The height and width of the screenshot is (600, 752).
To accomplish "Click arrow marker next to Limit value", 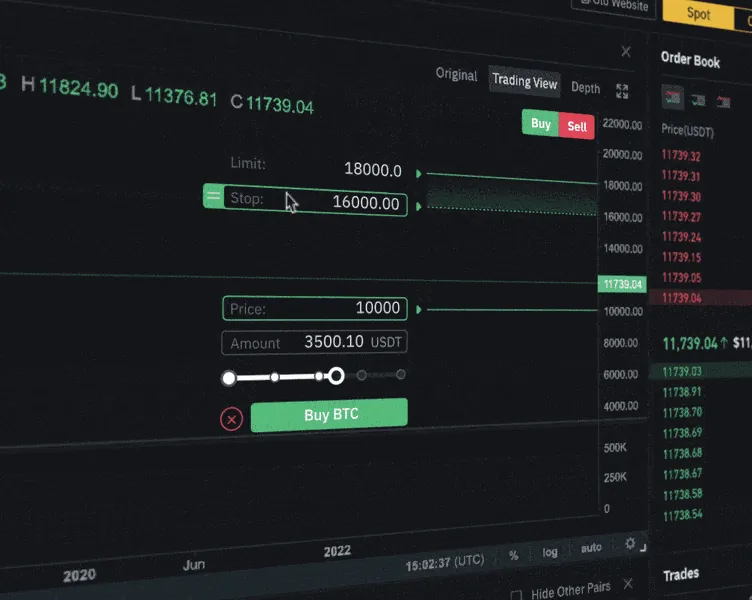I will [419, 174].
